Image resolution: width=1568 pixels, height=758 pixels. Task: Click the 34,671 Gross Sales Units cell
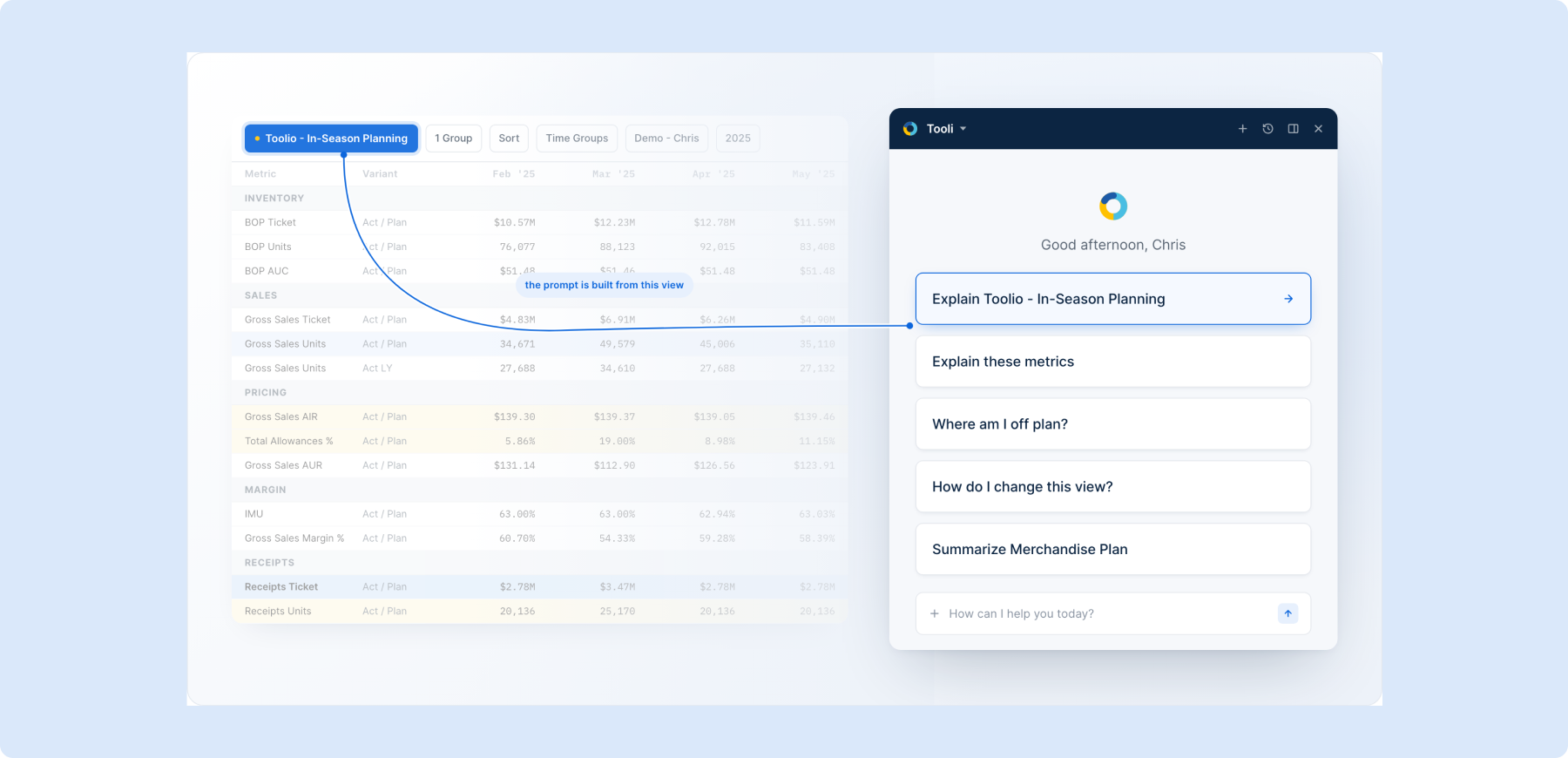pos(517,344)
